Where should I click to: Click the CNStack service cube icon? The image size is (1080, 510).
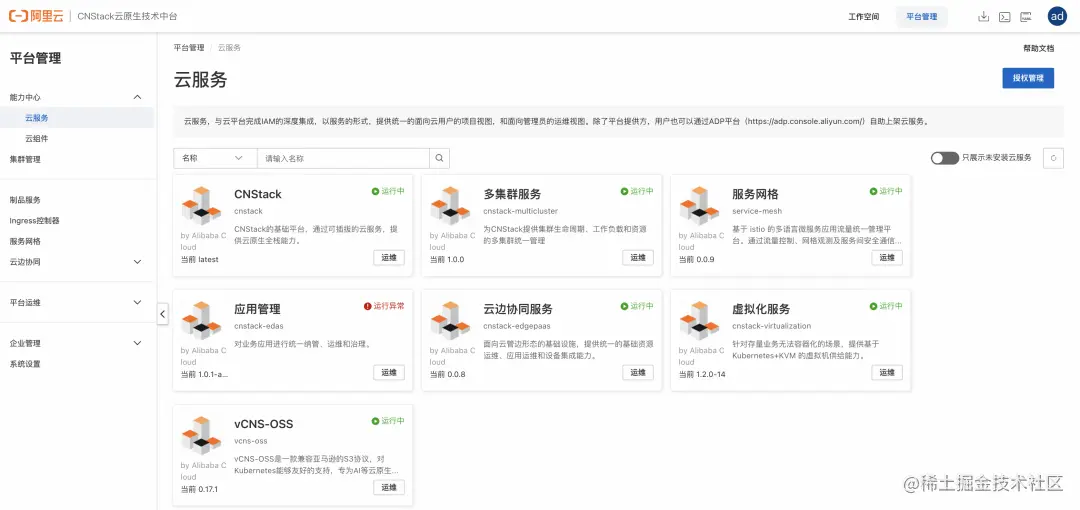point(201,205)
